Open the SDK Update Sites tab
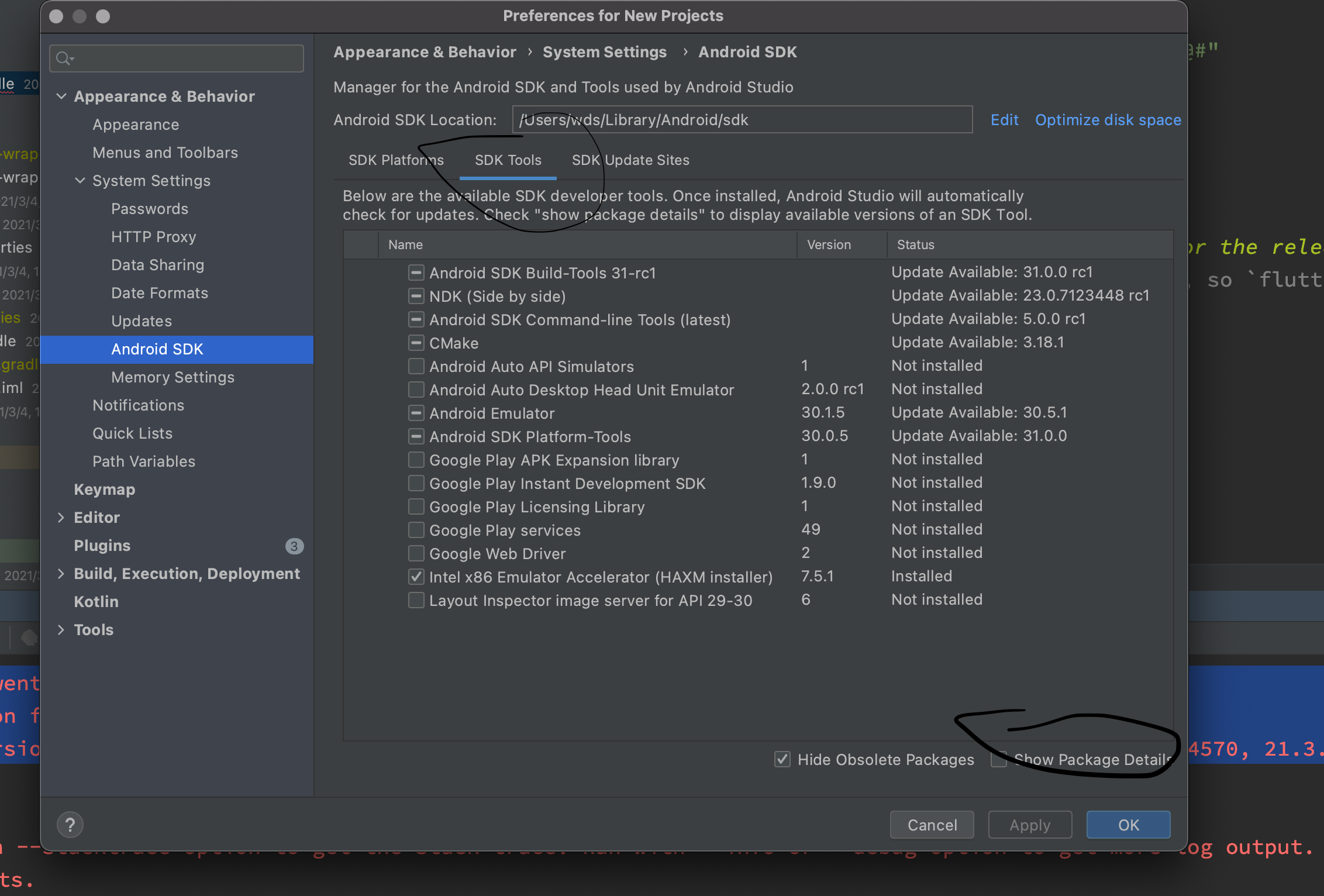The width and height of the screenshot is (1324, 896). 630,160
